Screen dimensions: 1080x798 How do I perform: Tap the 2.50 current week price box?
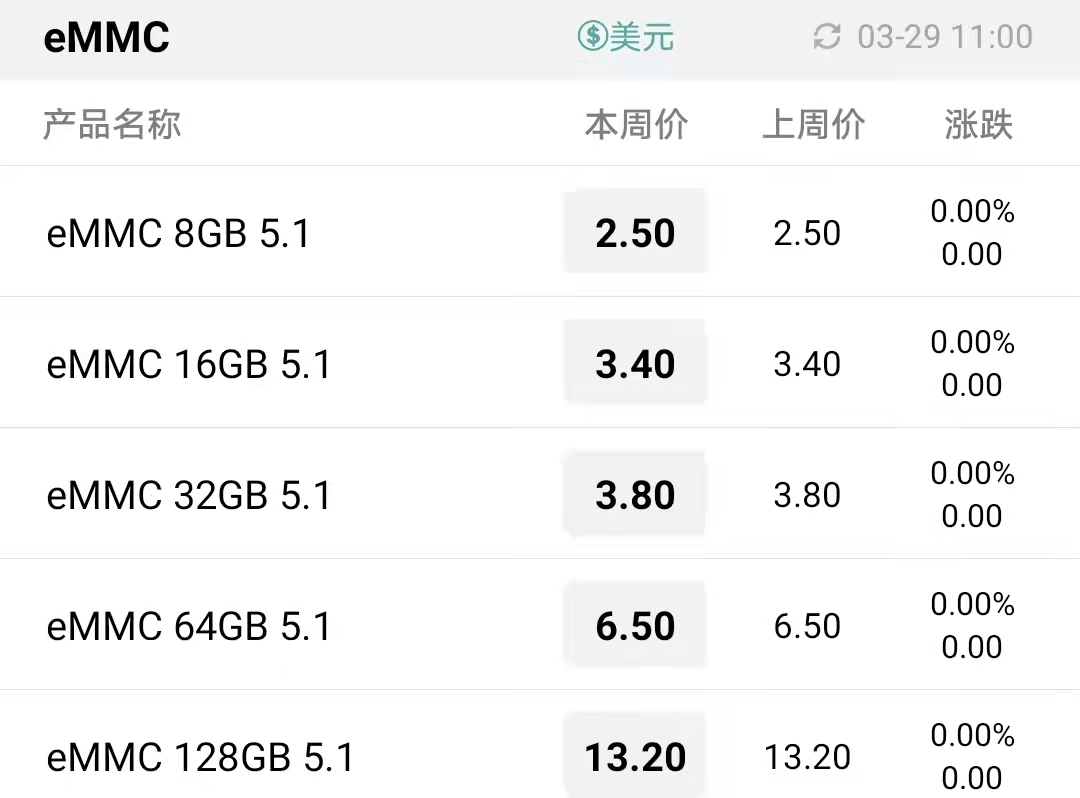635,232
